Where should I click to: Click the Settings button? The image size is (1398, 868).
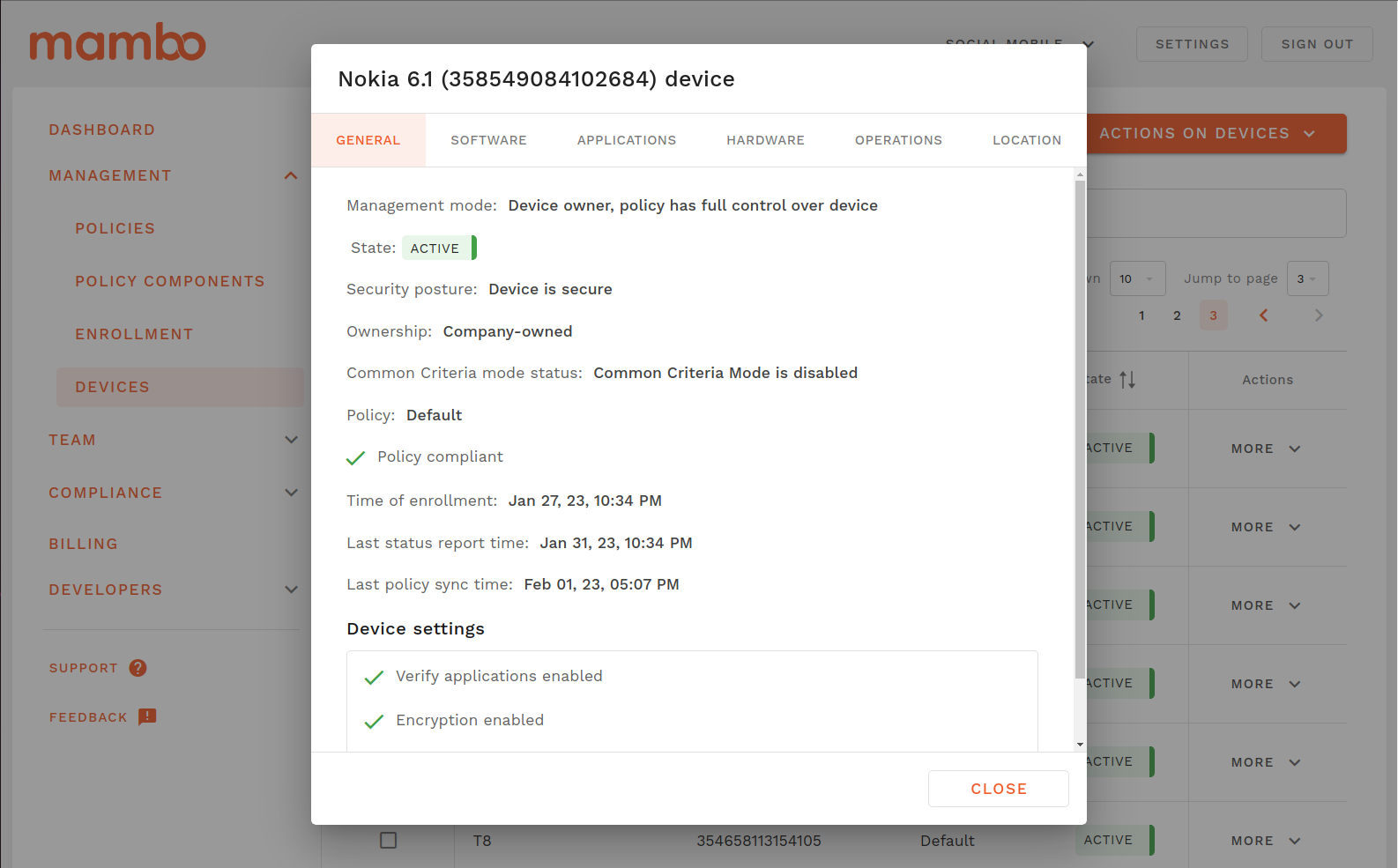[1192, 44]
